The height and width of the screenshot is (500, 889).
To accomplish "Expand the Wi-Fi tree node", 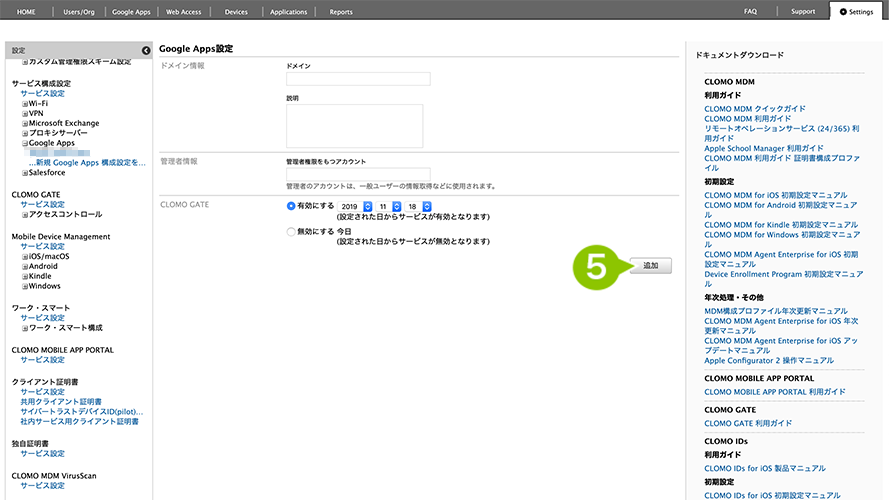I will click(x=25, y=104).
